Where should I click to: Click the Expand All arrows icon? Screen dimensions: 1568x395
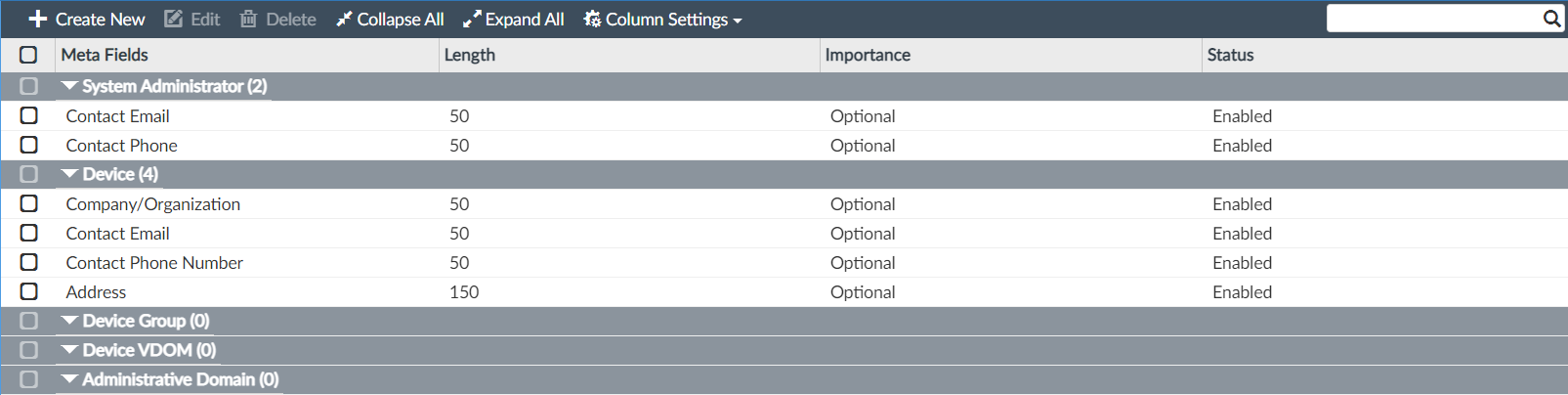[x=472, y=20]
